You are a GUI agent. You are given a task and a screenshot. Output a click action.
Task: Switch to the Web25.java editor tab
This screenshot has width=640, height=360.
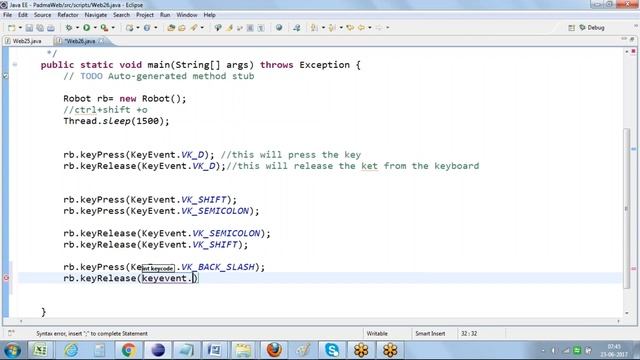(x=27, y=41)
